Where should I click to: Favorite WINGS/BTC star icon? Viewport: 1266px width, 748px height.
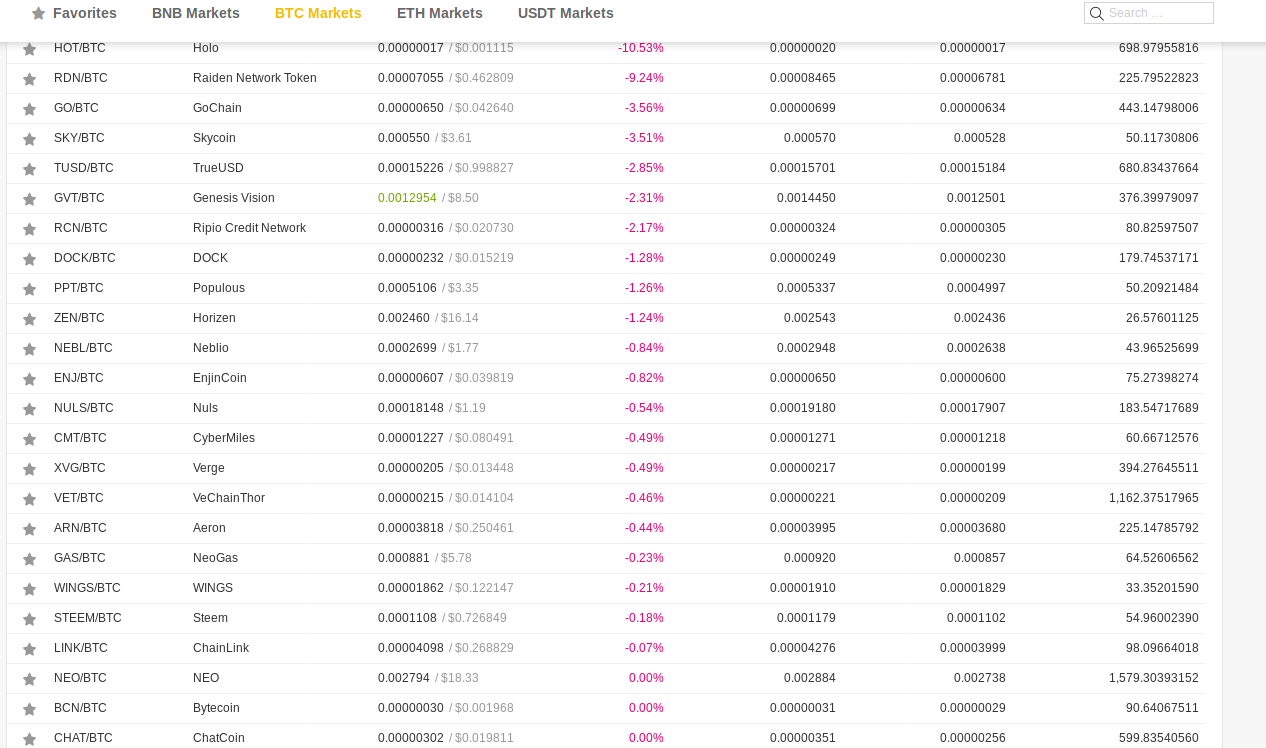coord(30,589)
